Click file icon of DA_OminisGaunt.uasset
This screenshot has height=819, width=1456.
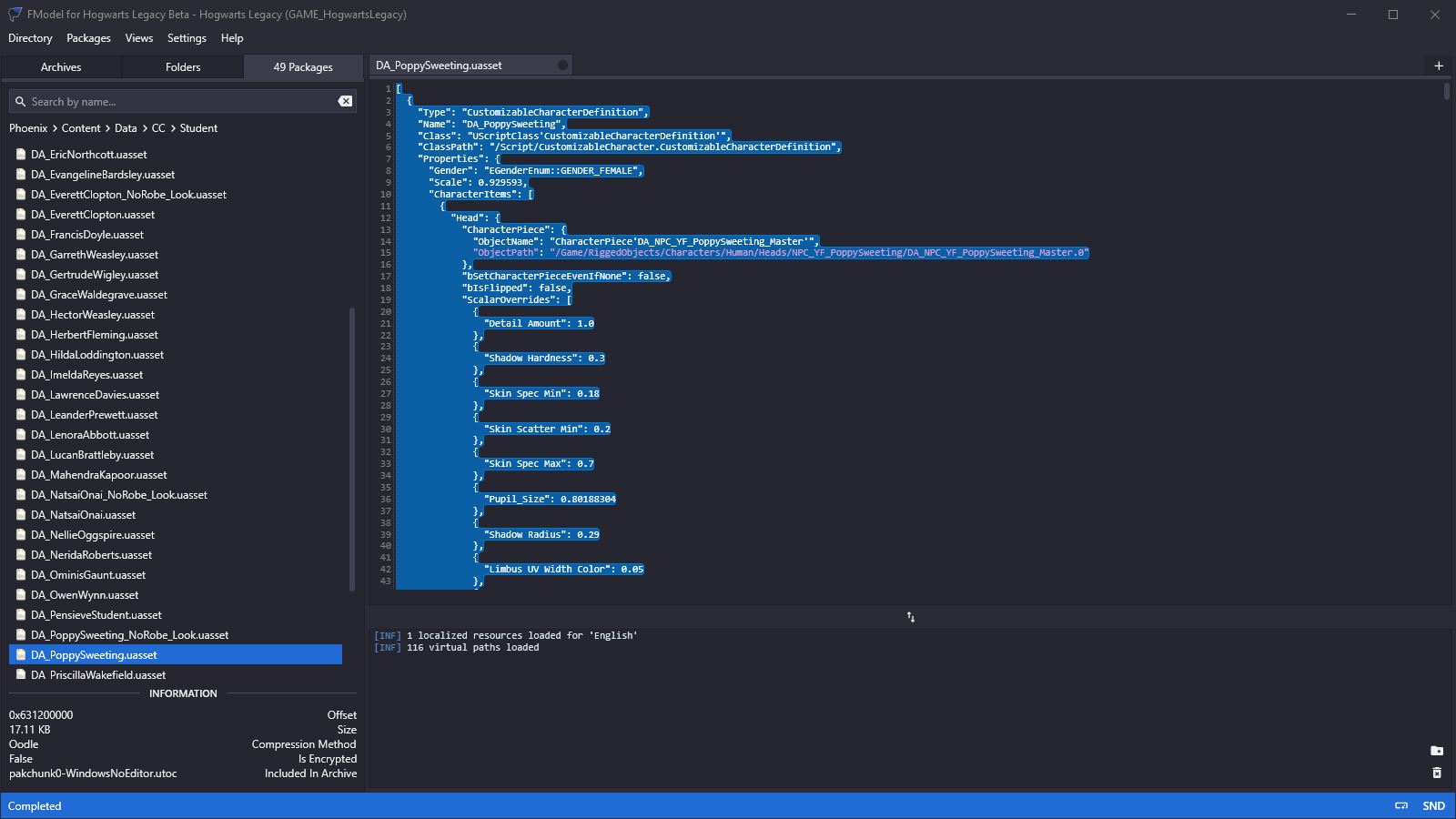pyautogui.click(x=20, y=575)
